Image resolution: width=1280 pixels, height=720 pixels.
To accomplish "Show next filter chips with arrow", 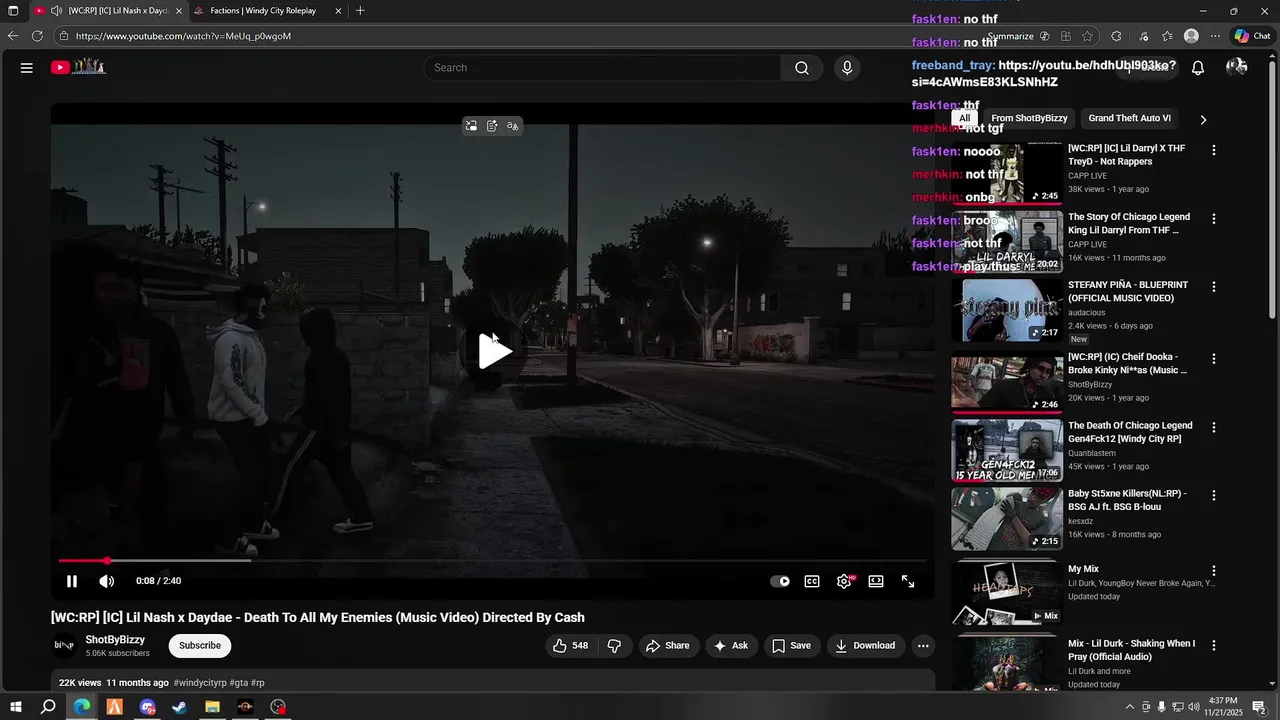I will (x=1203, y=119).
